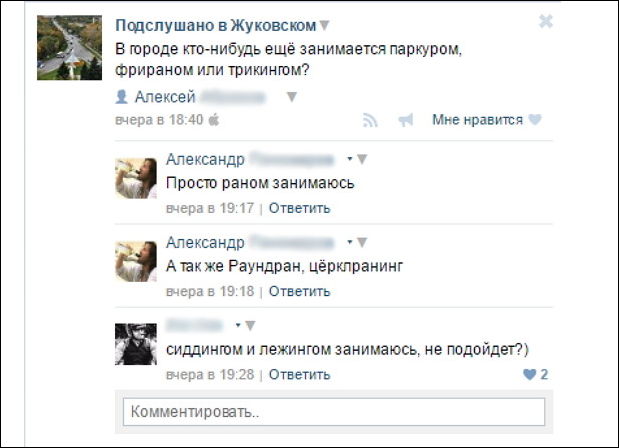Click the person icon before Алексей
This screenshot has width=619, height=448.
pyautogui.click(x=122, y=97)
